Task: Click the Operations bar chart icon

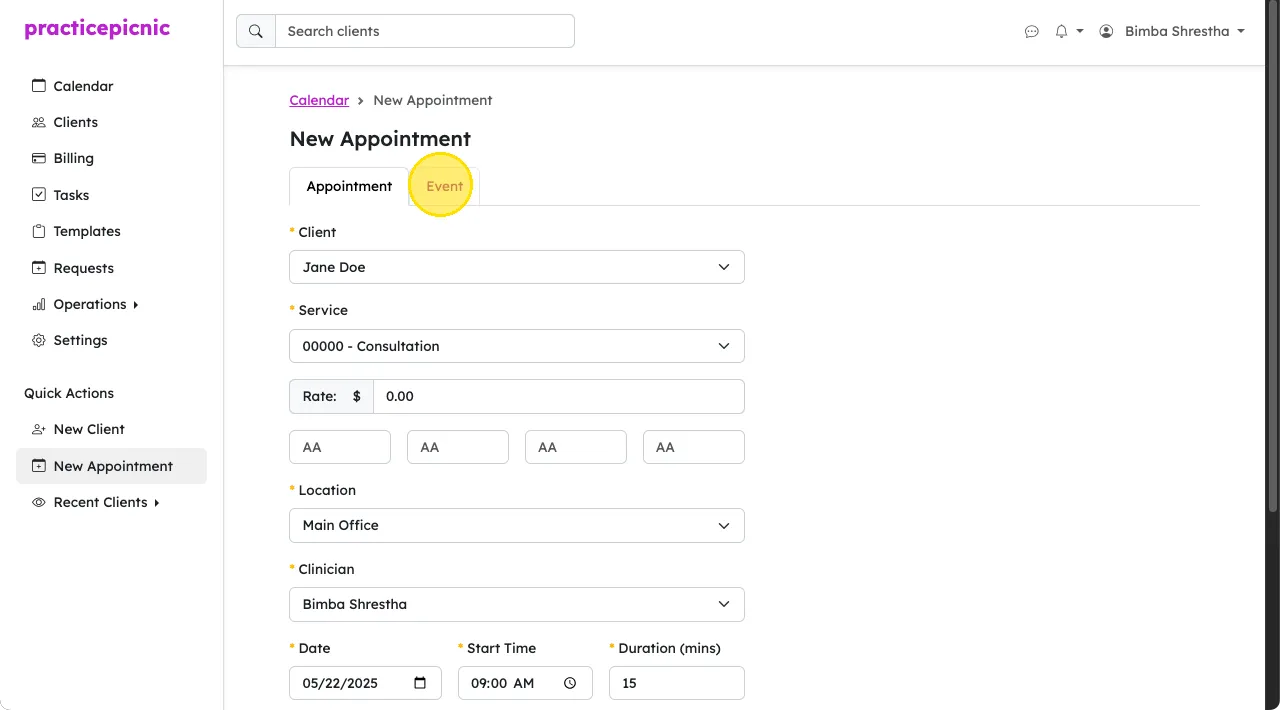Action: pyautogui.click(x=39, y=304)
